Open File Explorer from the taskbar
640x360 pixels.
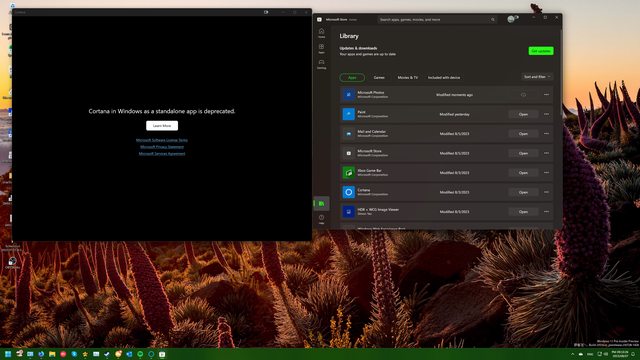[52, 354]
